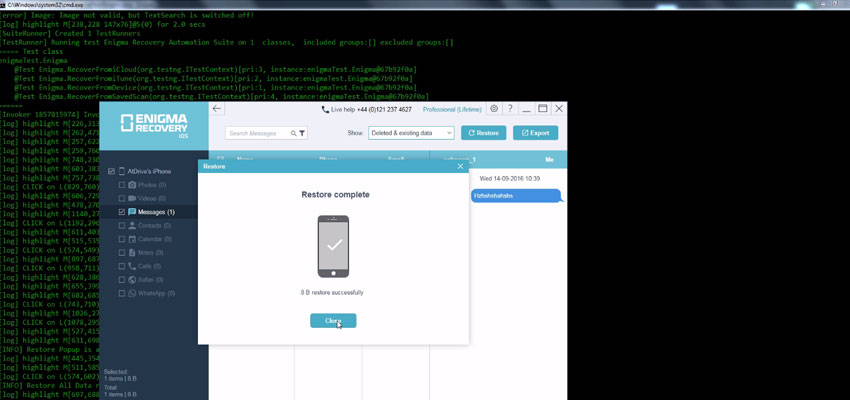Select the WhatsApp icon in sidebar
Screen dimensions: 850x400
132,293
